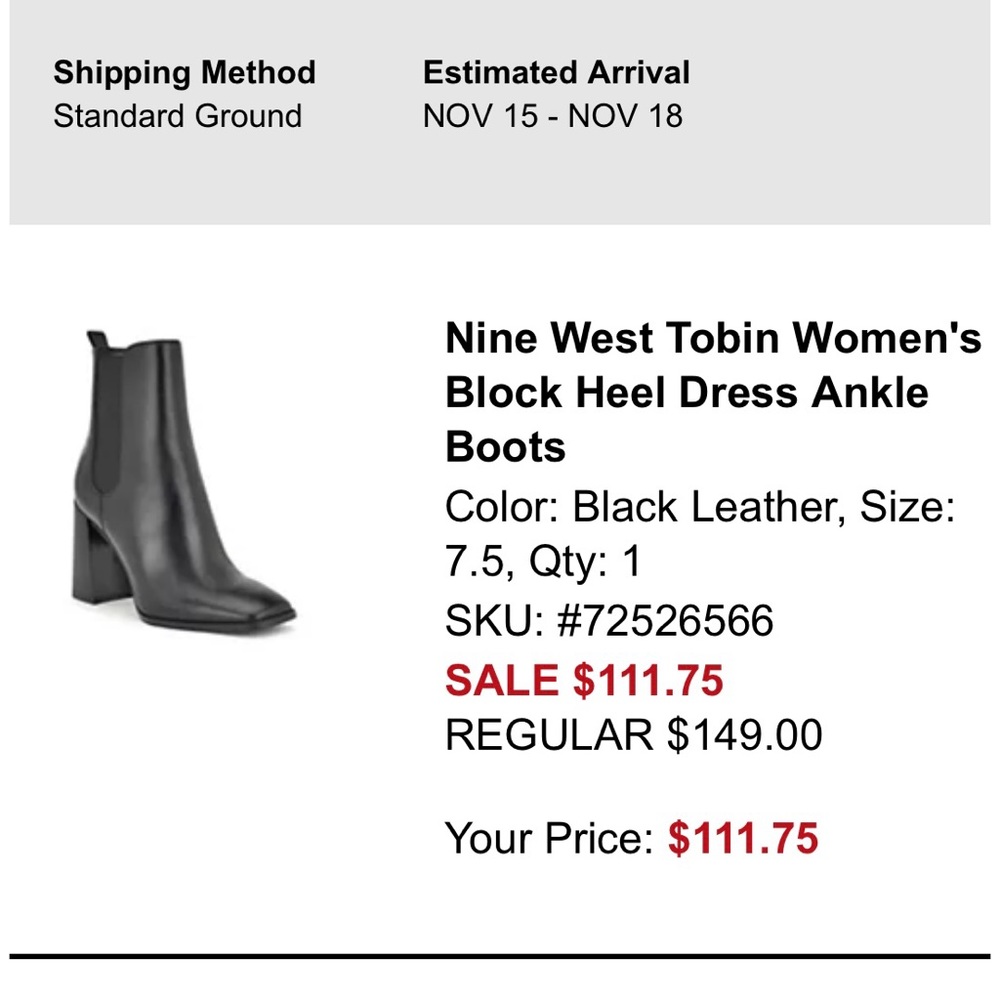Click the Qty: 1 quantity text
This screenshot has width=1000, height=1000.
586,563
